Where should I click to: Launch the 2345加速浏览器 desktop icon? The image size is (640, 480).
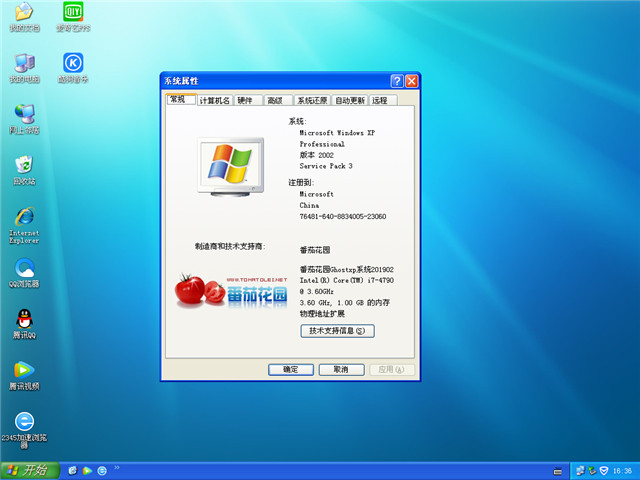pos(24,430)
